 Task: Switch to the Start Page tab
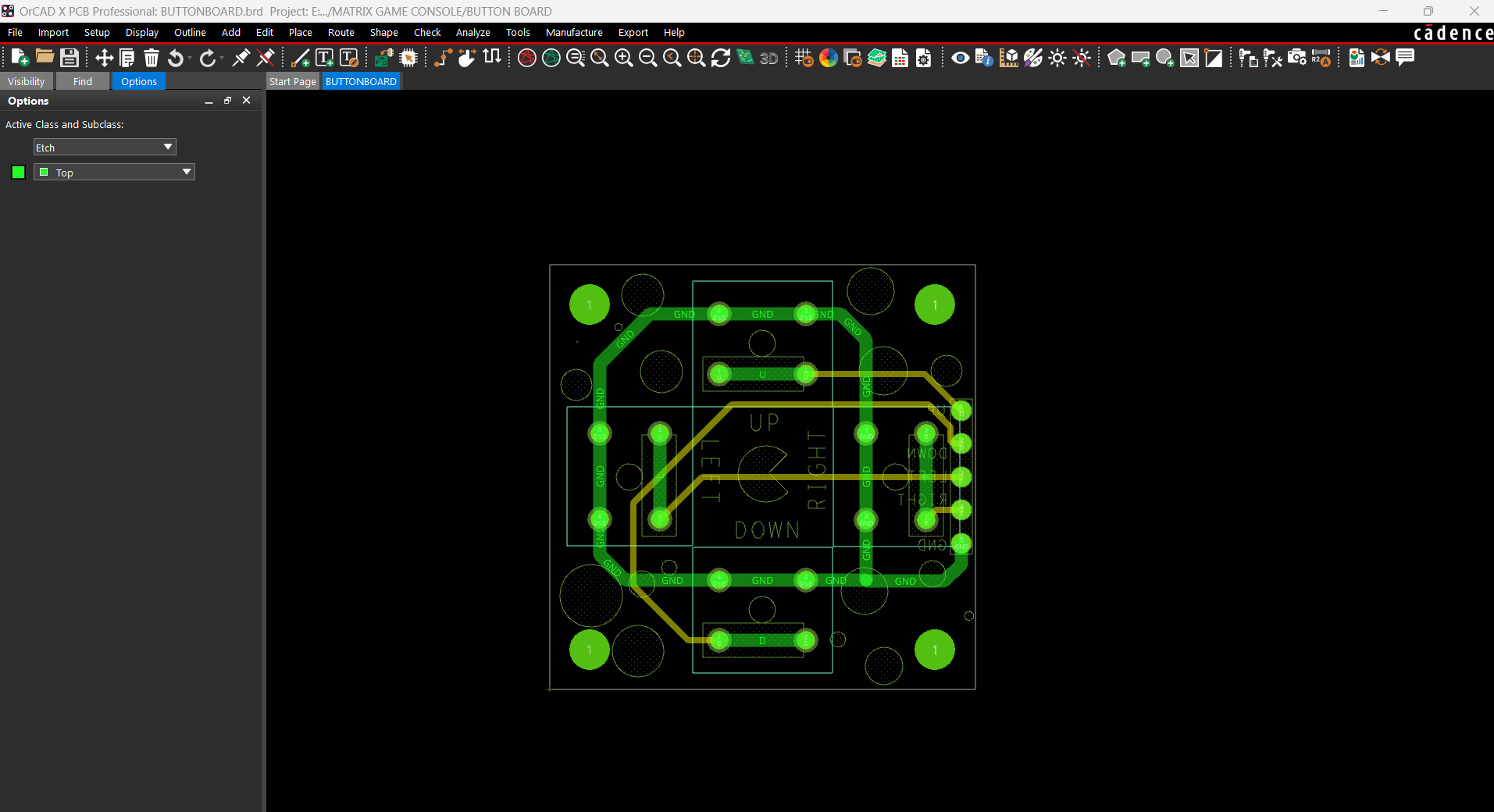click(292, 80)
